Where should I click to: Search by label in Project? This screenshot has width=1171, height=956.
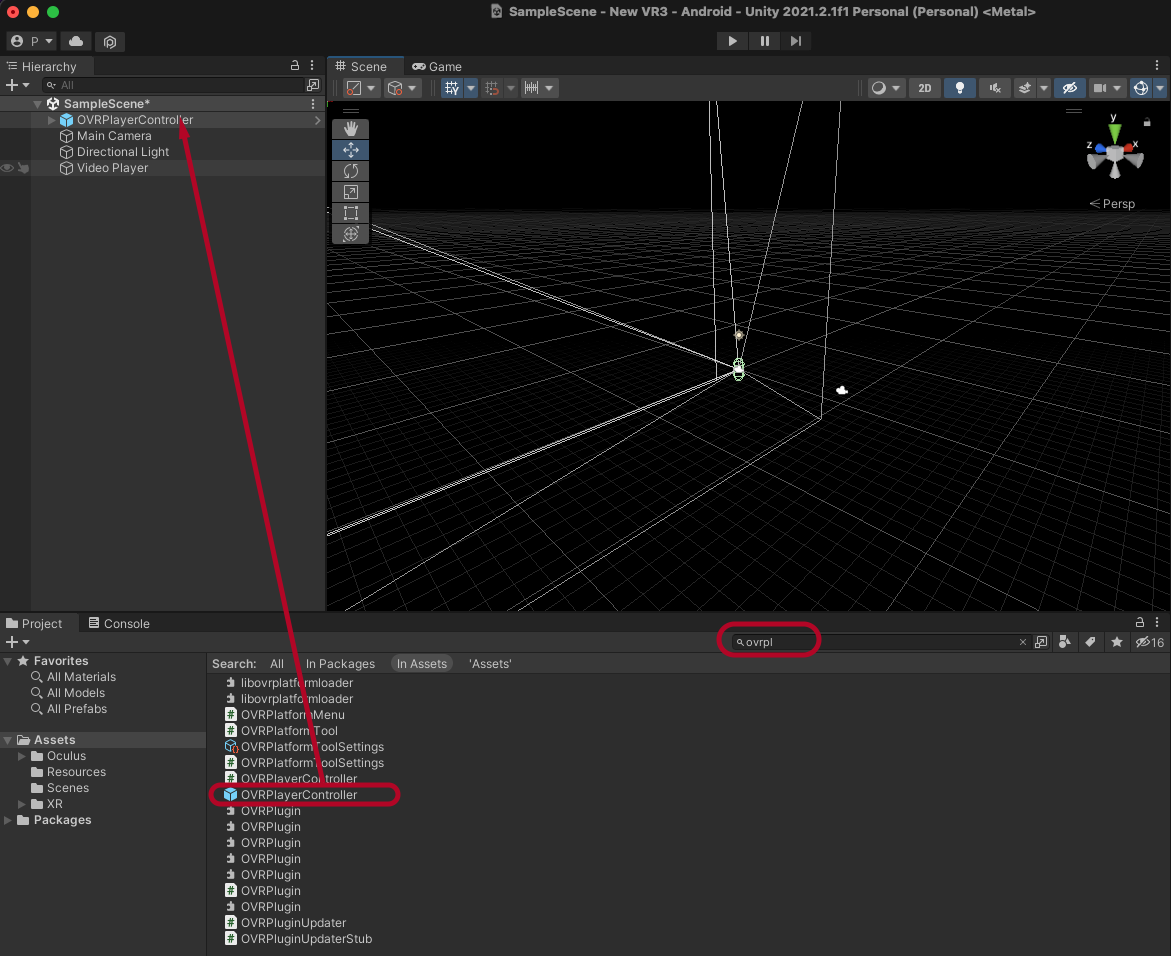[1091, 642]
